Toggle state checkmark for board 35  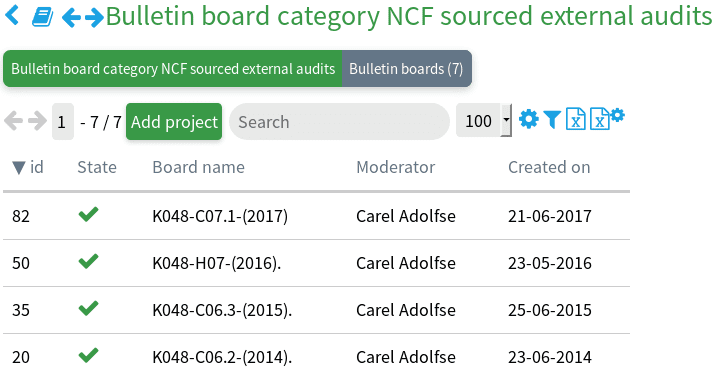click(x=88, y=308)
